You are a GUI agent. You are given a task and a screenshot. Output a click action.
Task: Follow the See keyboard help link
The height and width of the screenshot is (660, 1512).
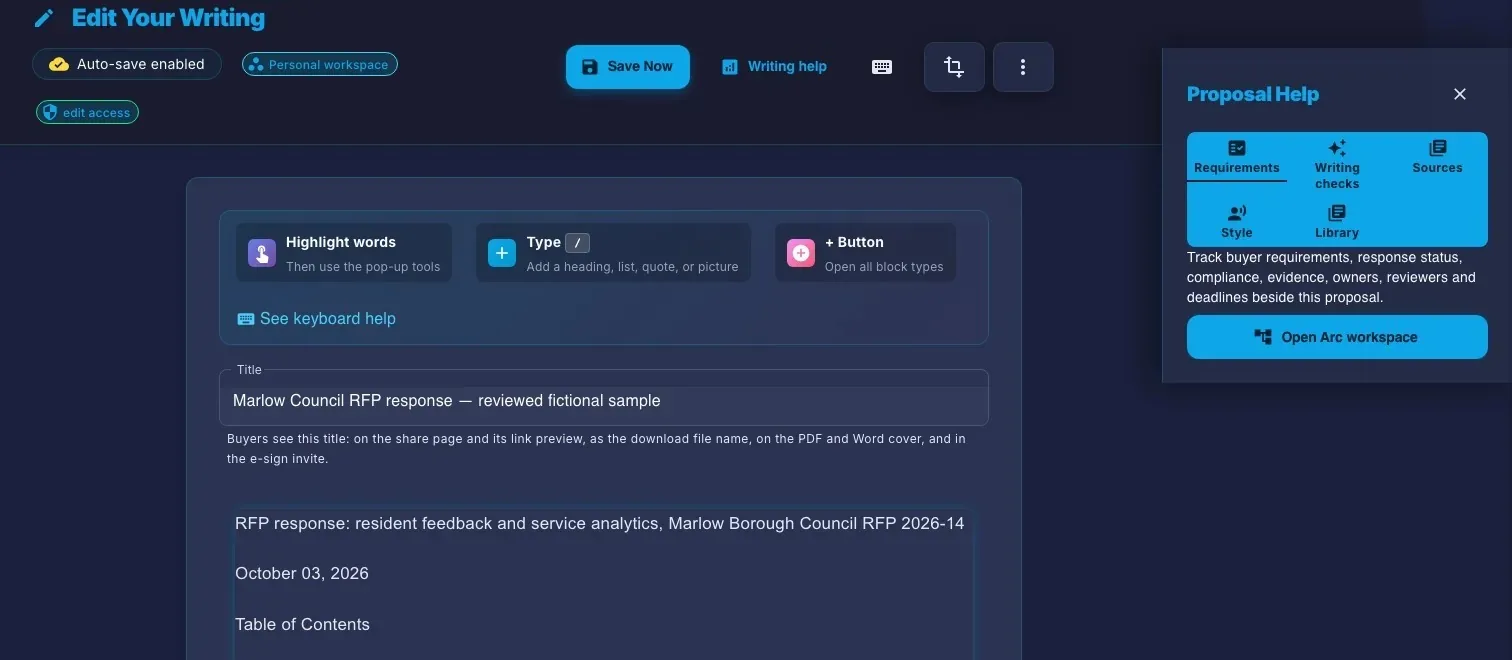(x=316, y=319)
